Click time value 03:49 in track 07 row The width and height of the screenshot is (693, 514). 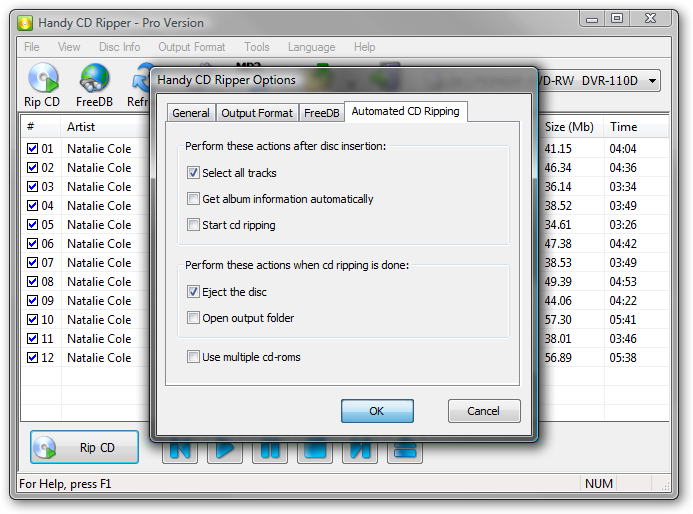tap(623, 263)
